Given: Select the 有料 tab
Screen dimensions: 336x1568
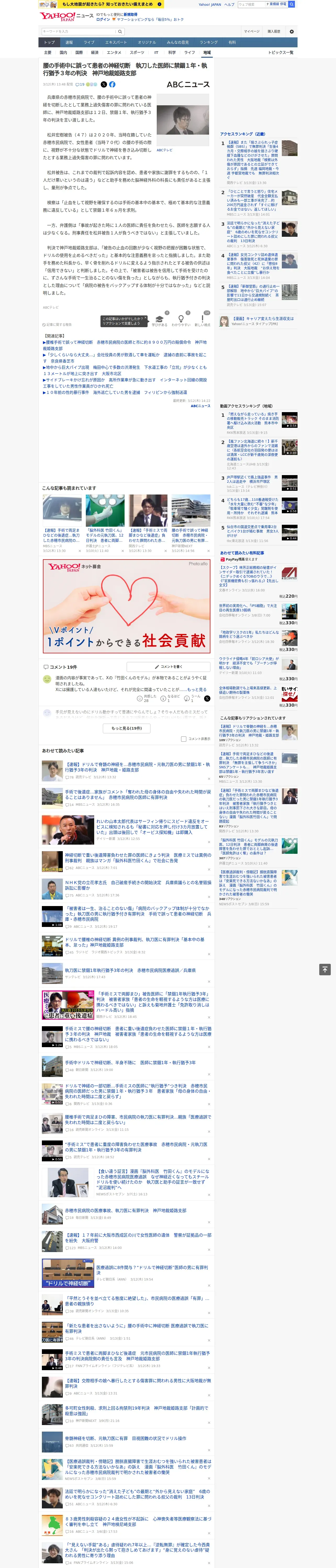Looking at the screenshot, I should click(232, 43).
